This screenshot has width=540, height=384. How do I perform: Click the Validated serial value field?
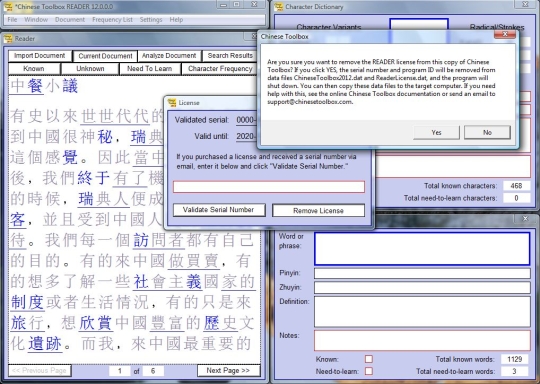tap(246, 120)
